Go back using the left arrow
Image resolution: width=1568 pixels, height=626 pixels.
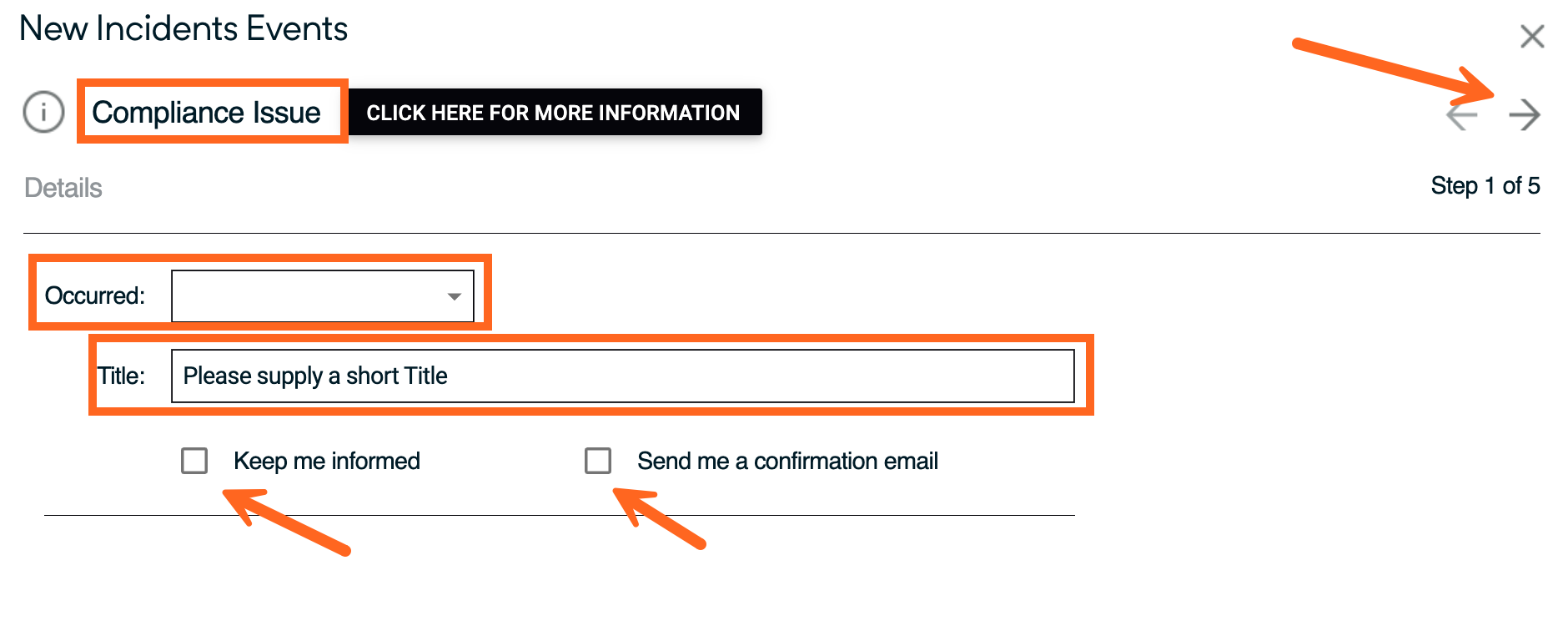[1462, 115]
